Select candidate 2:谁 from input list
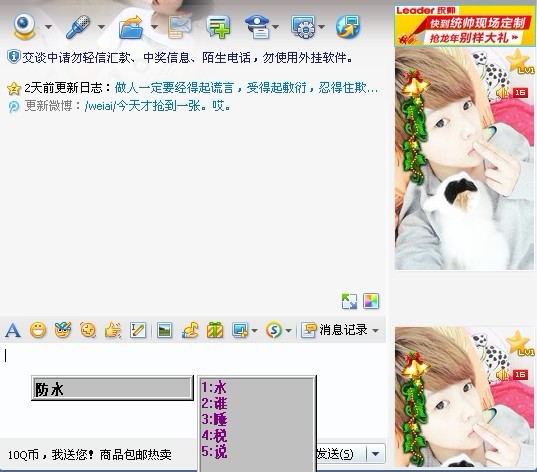The height and width of the screenshot is (472, 537). pos(214,403)
